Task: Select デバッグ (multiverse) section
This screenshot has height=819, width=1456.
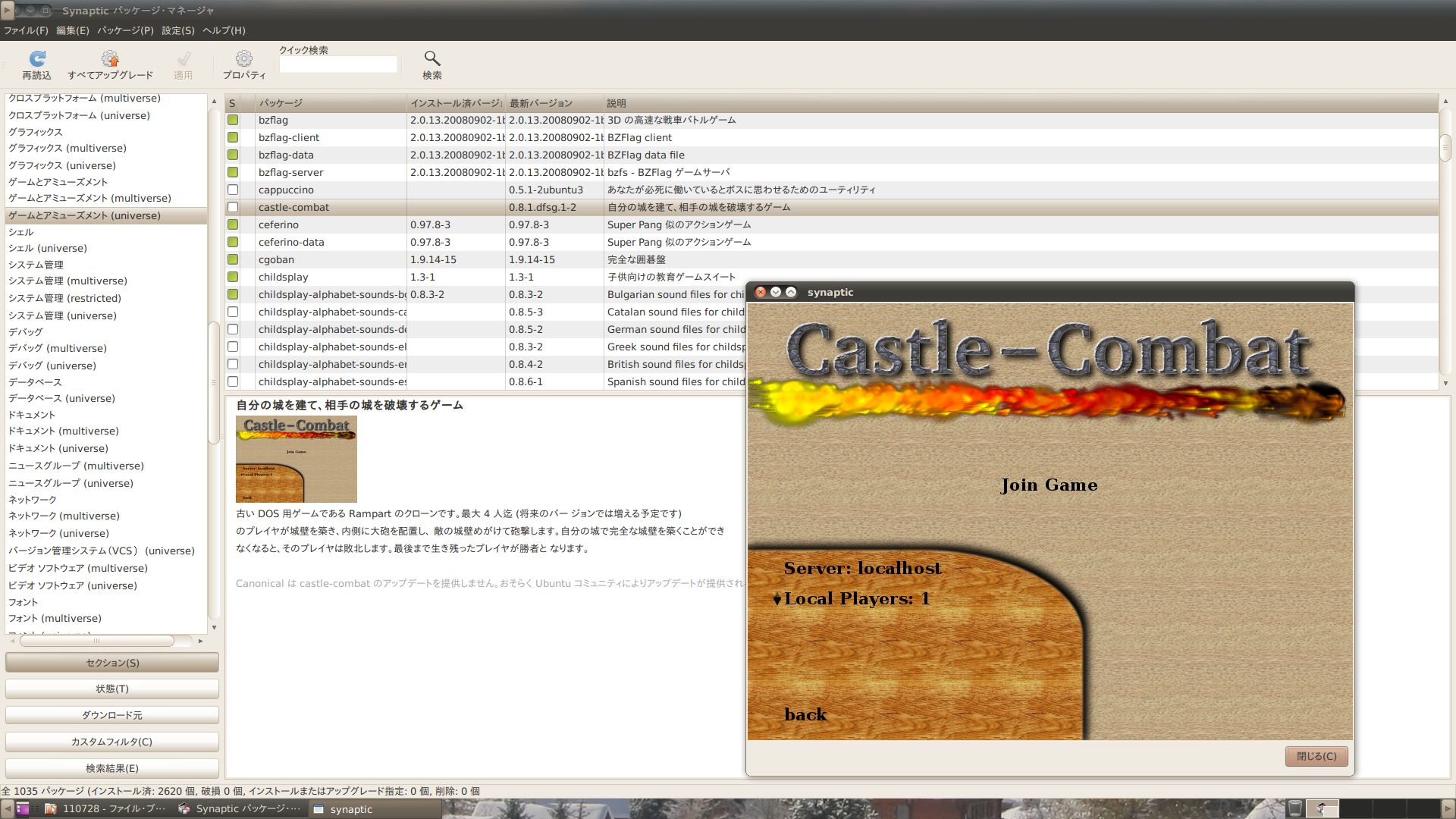Action: [106, 348]
